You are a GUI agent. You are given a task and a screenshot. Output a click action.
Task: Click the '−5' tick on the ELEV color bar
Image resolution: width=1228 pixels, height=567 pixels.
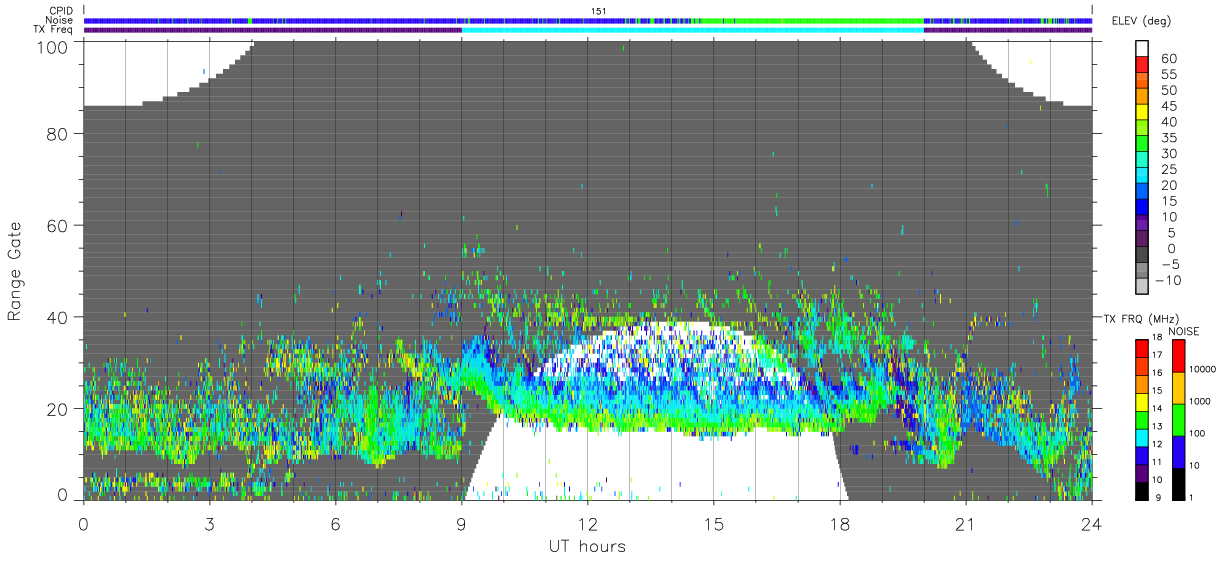1169,264
